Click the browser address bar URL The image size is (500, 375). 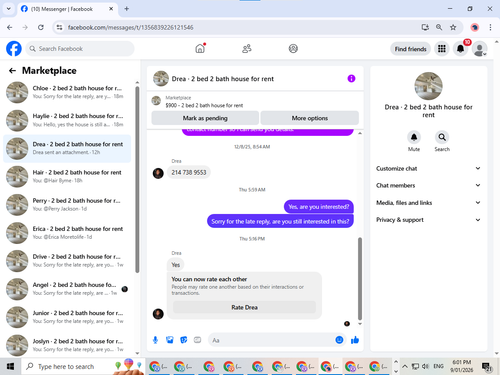coord(130,27)
